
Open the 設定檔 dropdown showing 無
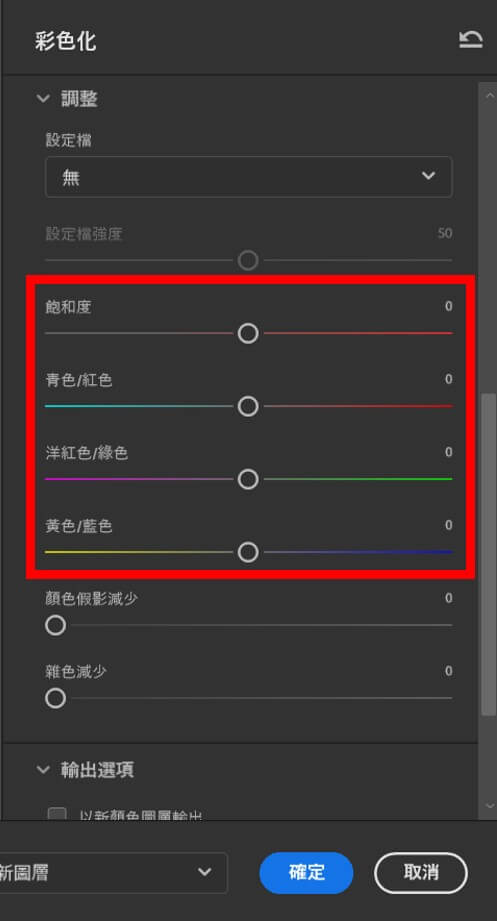coord(248,176)
